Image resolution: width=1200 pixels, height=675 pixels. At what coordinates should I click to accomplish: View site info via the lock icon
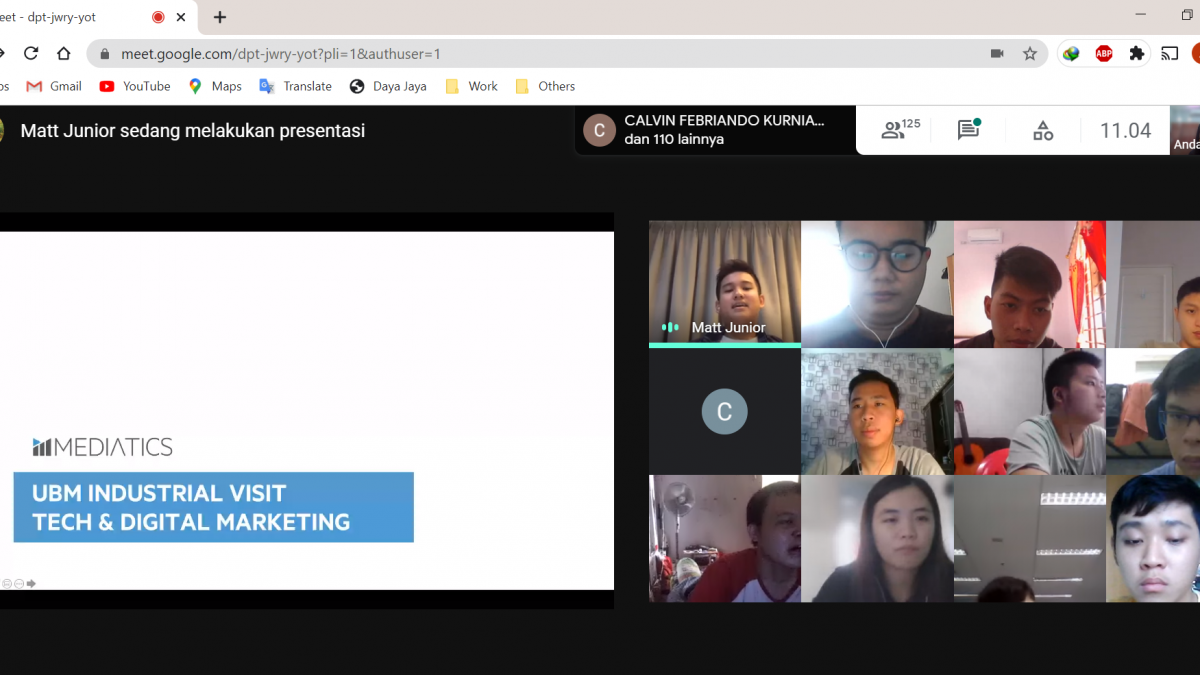(105, 54)
